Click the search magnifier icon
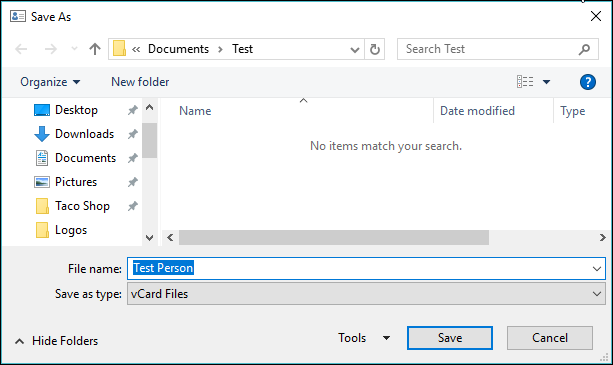 [x=584, y=49]
